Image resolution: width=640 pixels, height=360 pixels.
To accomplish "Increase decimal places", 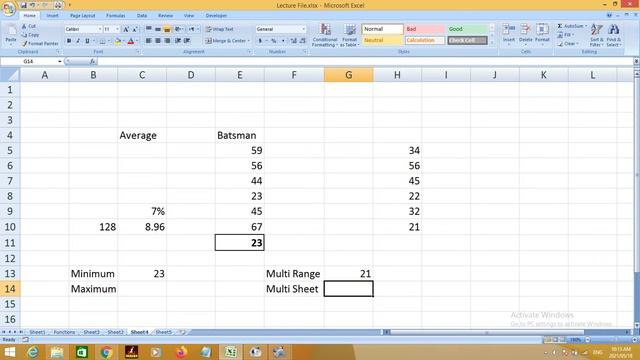I will 293,41.
